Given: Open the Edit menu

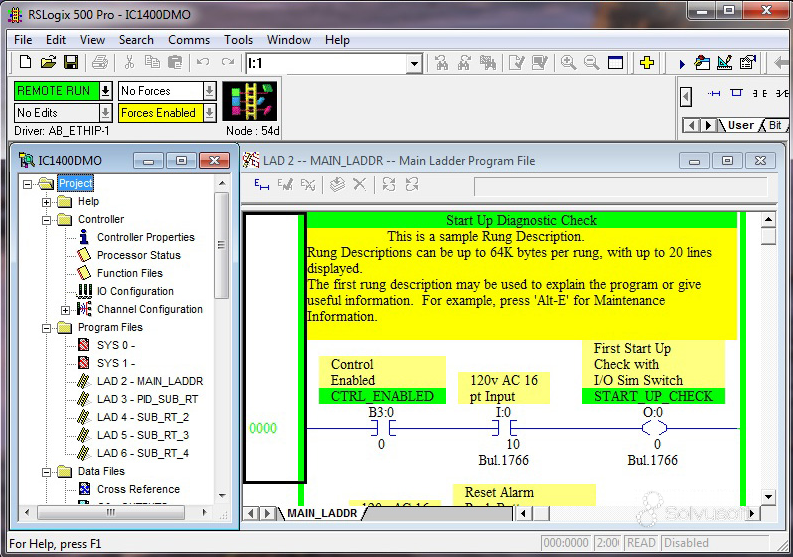Looking at the screenshot, I should [x=56, y=40].
